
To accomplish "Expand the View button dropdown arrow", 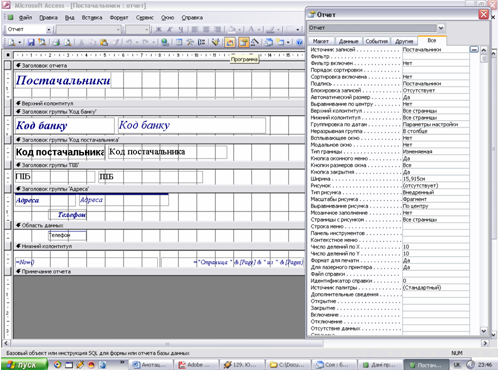I will (20, 42).
